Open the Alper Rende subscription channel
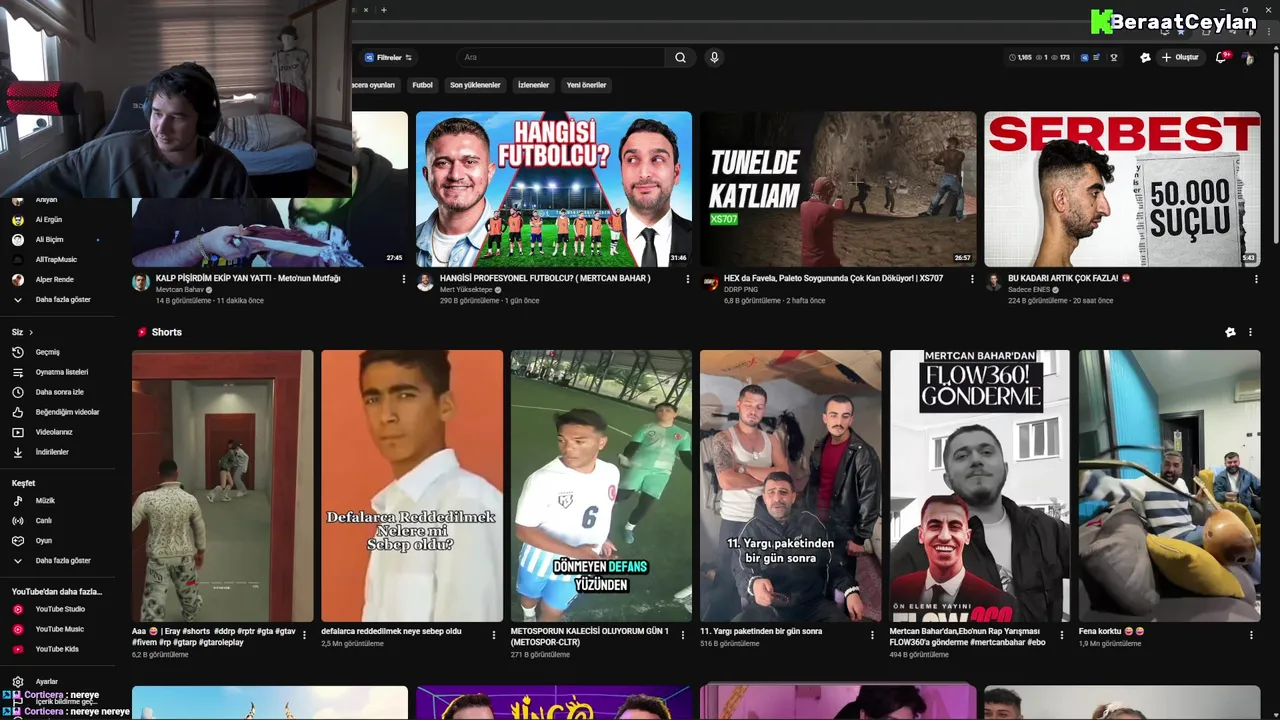Screen dimensions: 1280x720 click(x=54, y=279)
